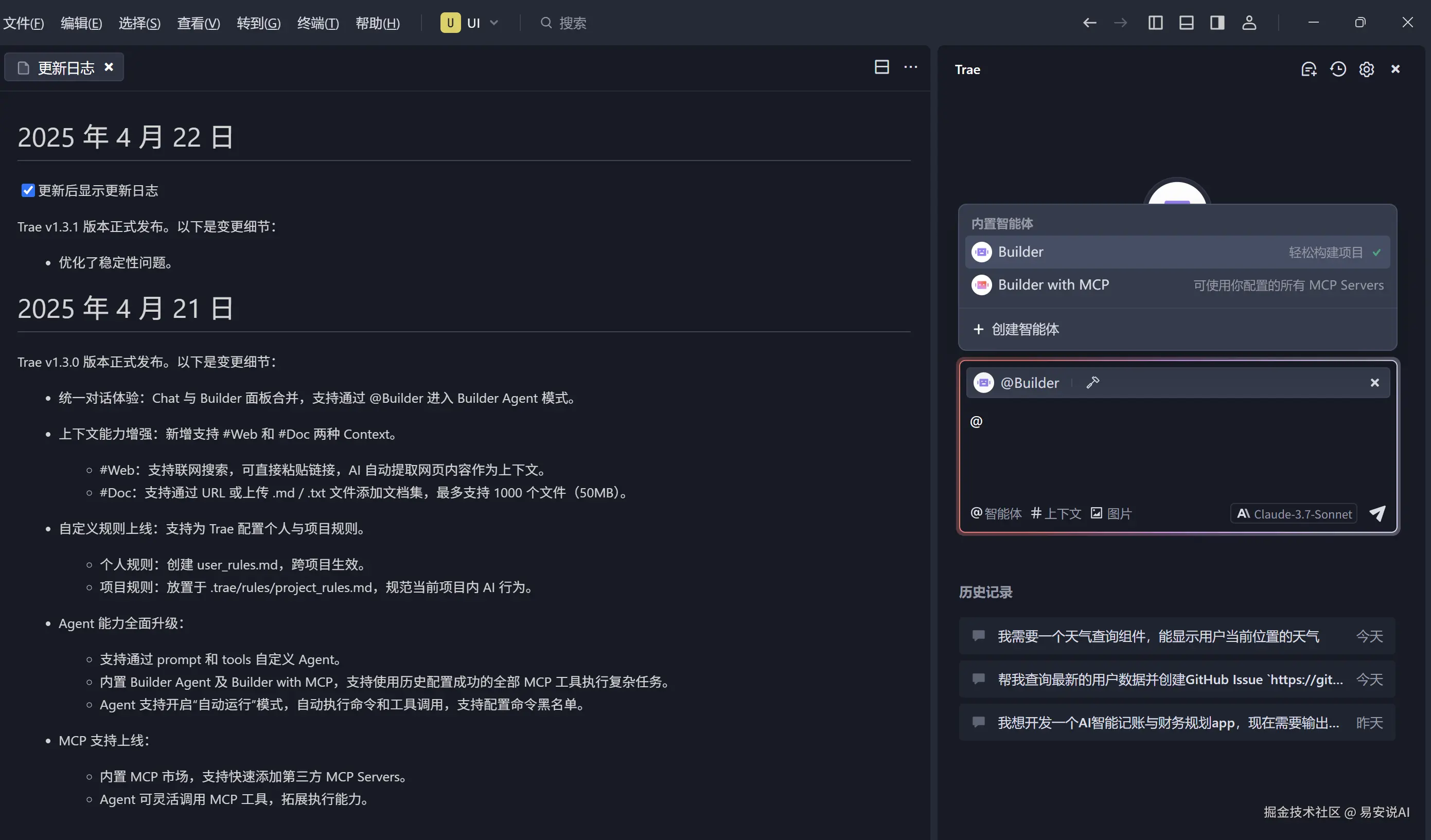Uncheck 更新后显示更新日志 checkbox

[x=28, y=190]
